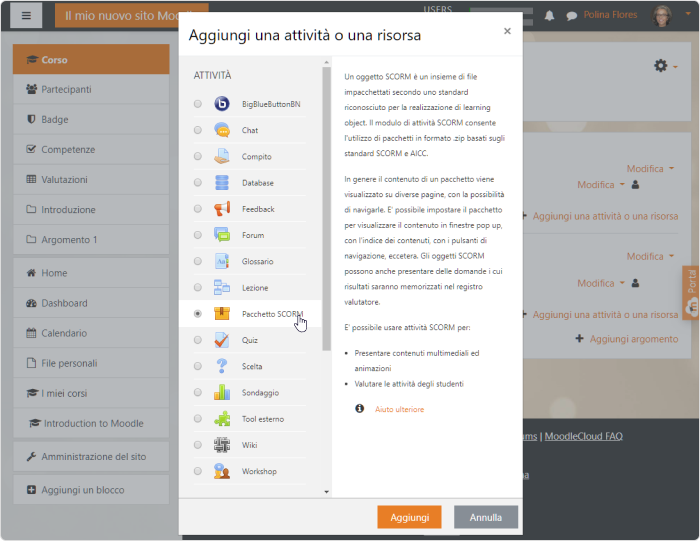Click the Feedback megaphone icon
The width and height of the screenshot is (700, 541).
pyautogui.click(x=222, y=208)
